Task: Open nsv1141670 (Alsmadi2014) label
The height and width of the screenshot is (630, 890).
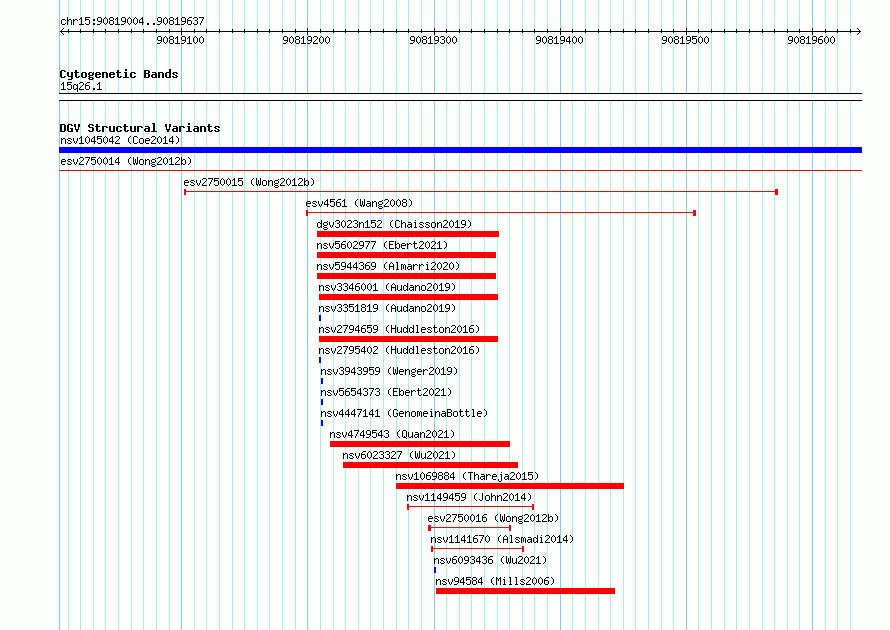Action: click(x=502, y=539)
